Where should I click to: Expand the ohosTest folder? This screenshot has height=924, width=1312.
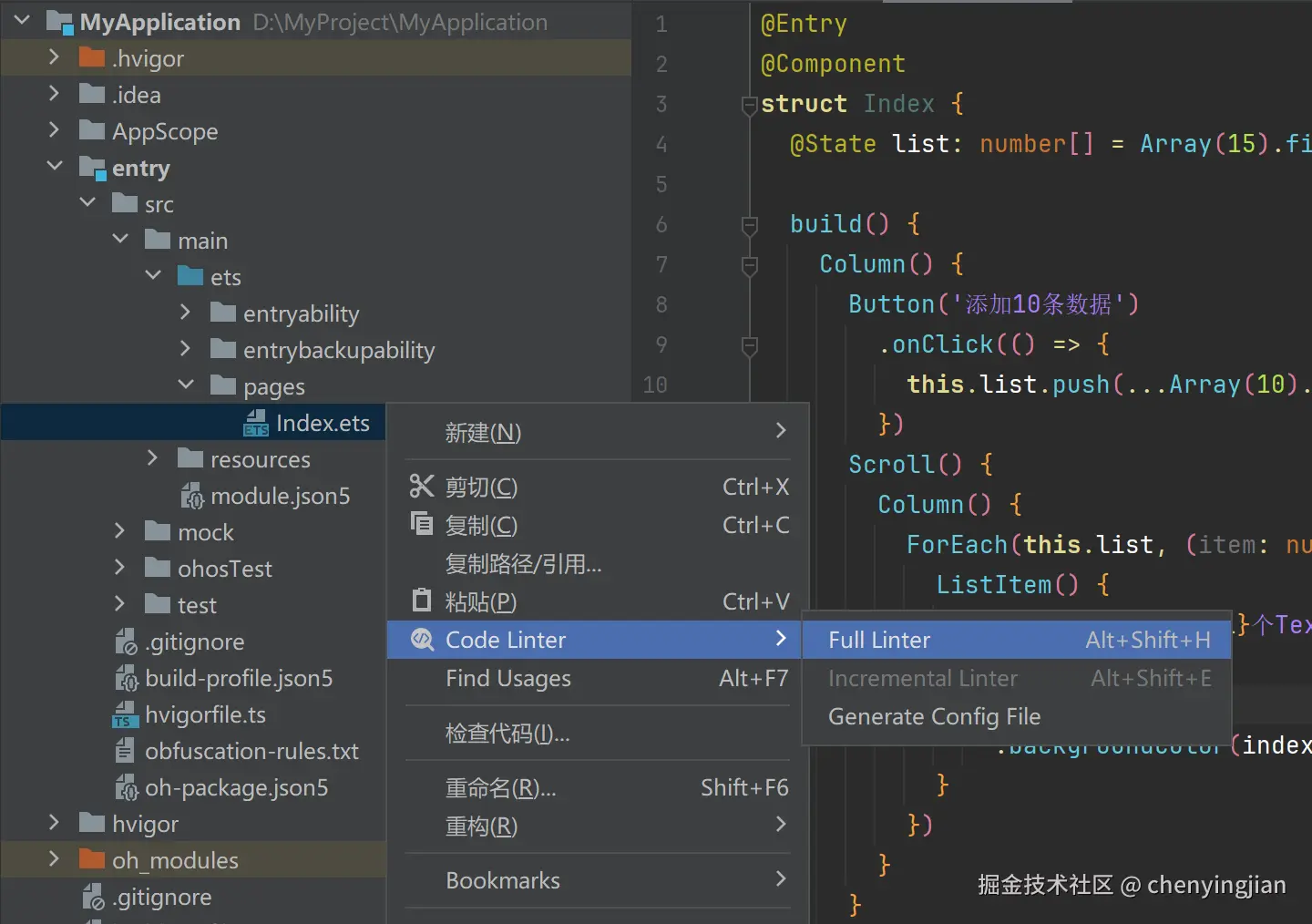(119, 568)
